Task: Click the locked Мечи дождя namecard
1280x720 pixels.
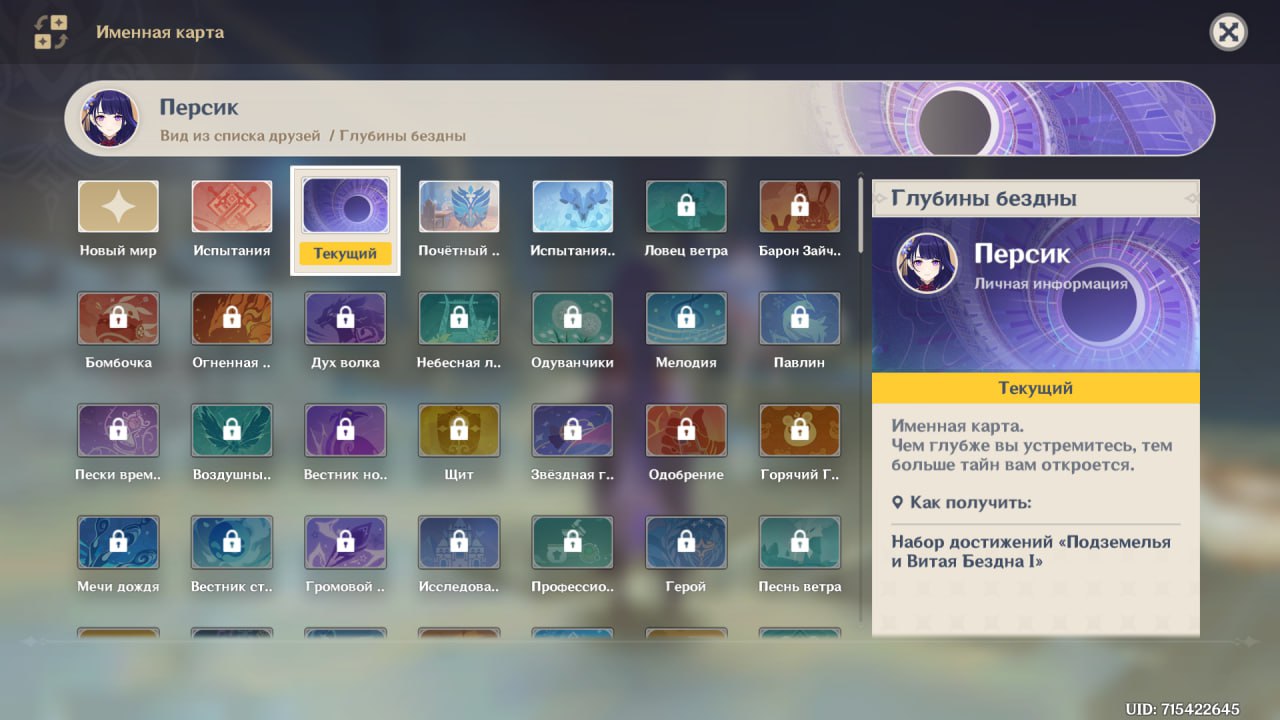Action: coord(118,556)
